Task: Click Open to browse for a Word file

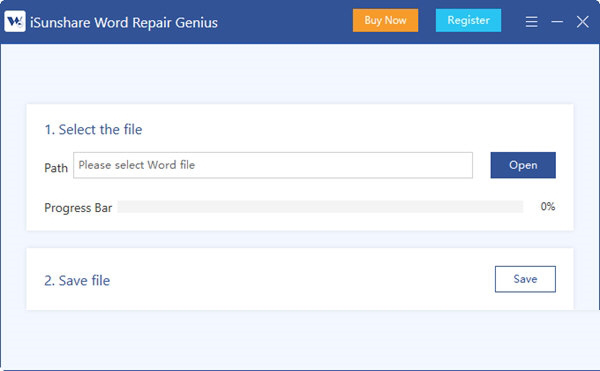Action: (x=523, y=165)
